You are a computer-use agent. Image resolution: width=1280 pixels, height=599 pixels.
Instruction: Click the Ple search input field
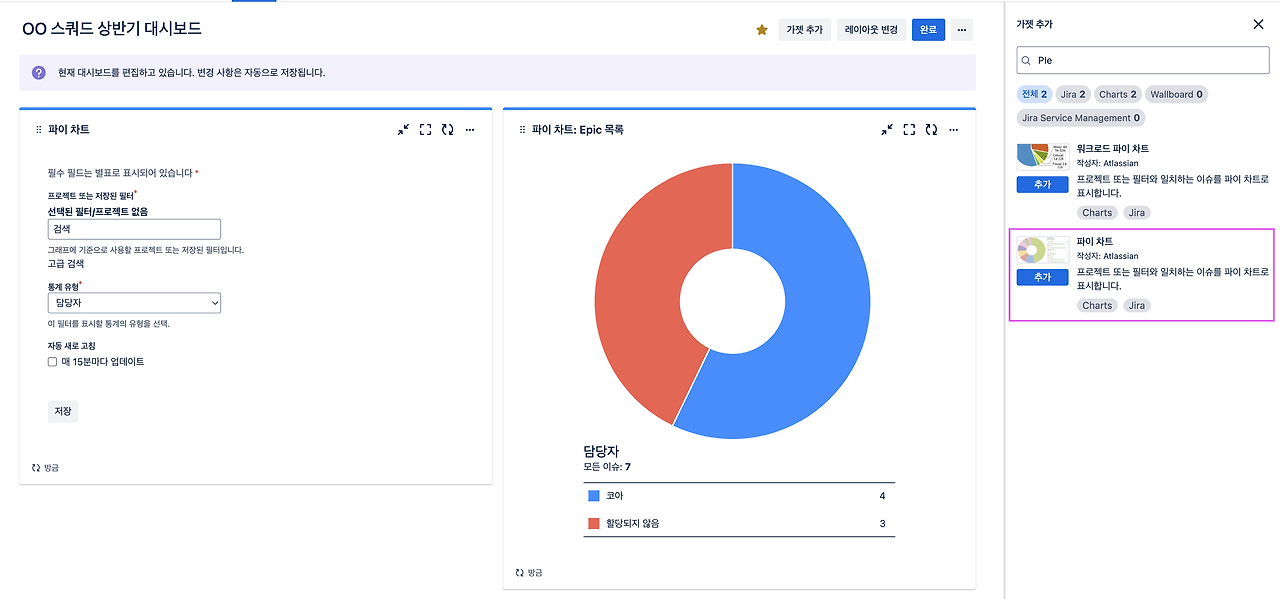click(x=1142, y=60)
